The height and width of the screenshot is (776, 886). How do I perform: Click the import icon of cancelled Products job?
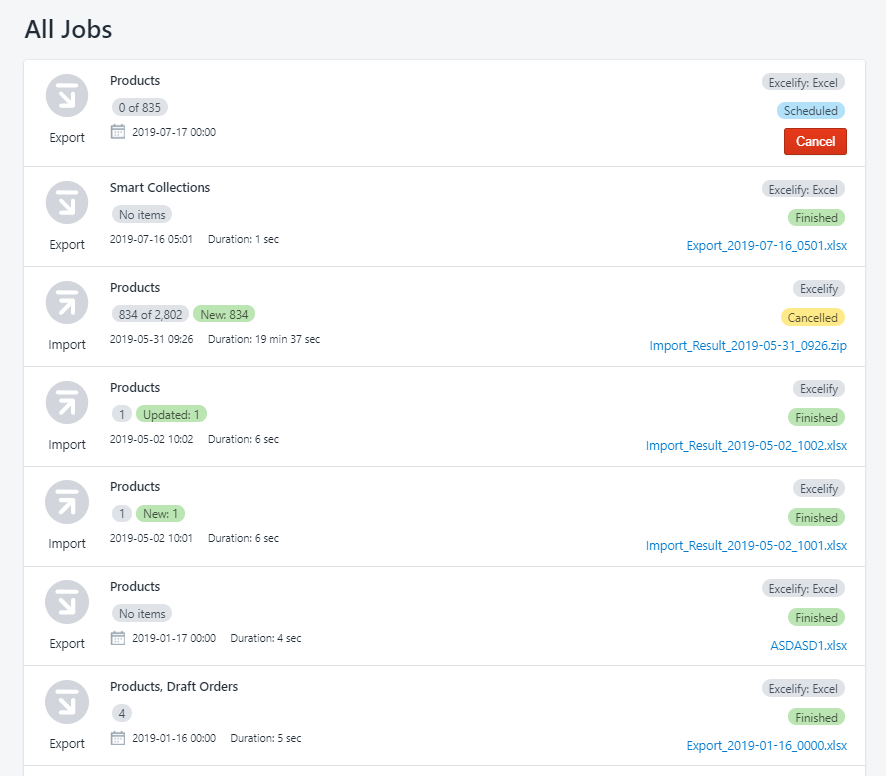pos(67,303)
